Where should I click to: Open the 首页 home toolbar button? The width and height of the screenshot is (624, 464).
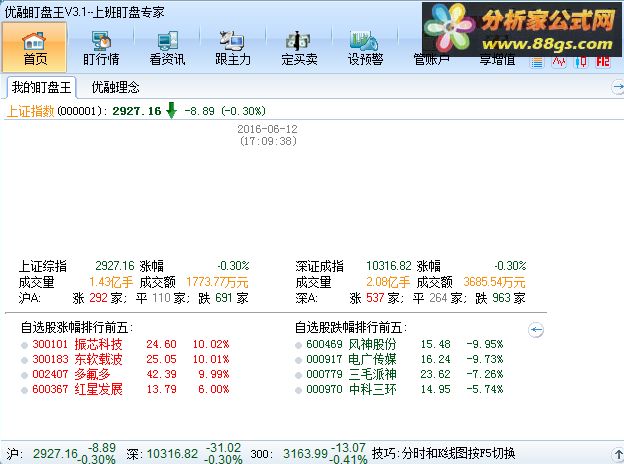tap(35, 47)
